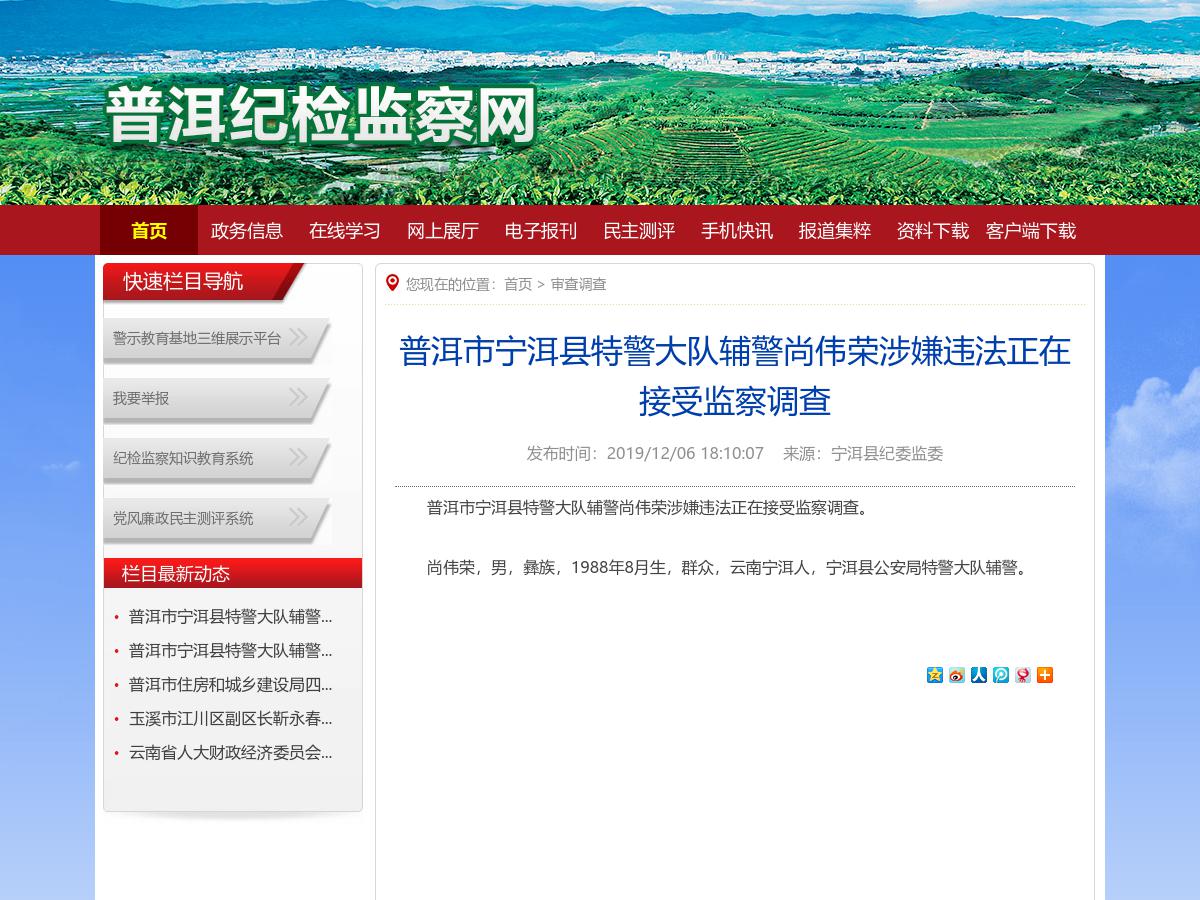Screen dimensions: 1200x900
Task: Click the red location pin icon
Action: [x=393, y=283]
